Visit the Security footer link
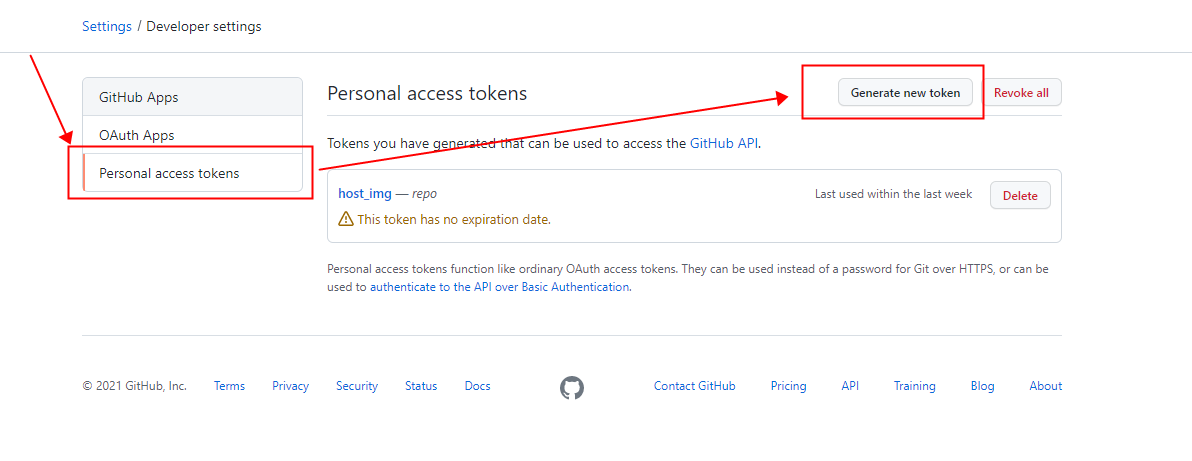The image size is (1192, 461). coord(357,386)
